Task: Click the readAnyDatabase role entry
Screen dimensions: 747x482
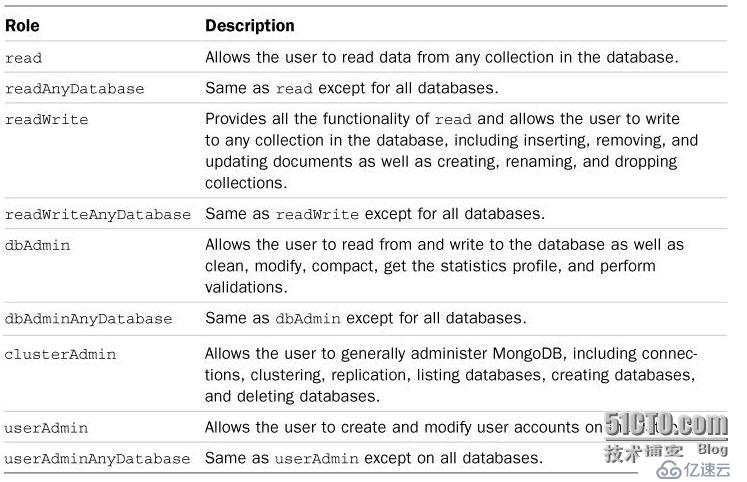Action: click(74, 89)
